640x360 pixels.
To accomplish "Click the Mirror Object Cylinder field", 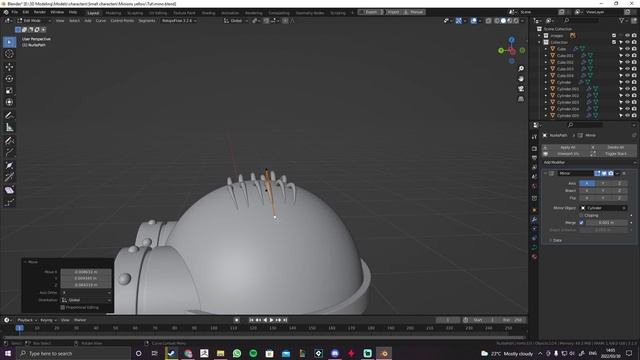I will (603, 208).
